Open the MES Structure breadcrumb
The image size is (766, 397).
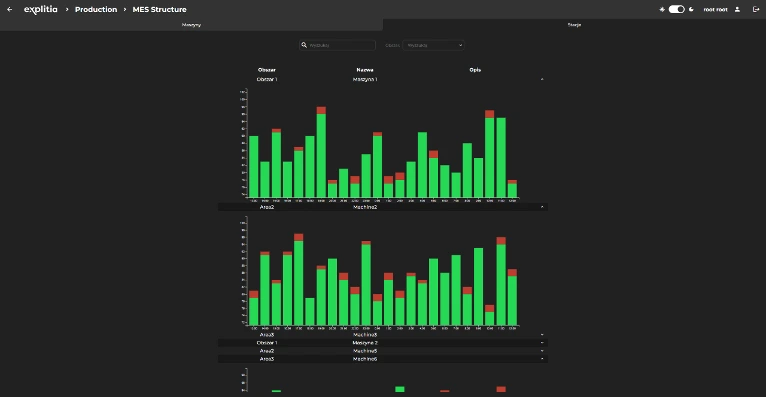click(x=159, y=9)
